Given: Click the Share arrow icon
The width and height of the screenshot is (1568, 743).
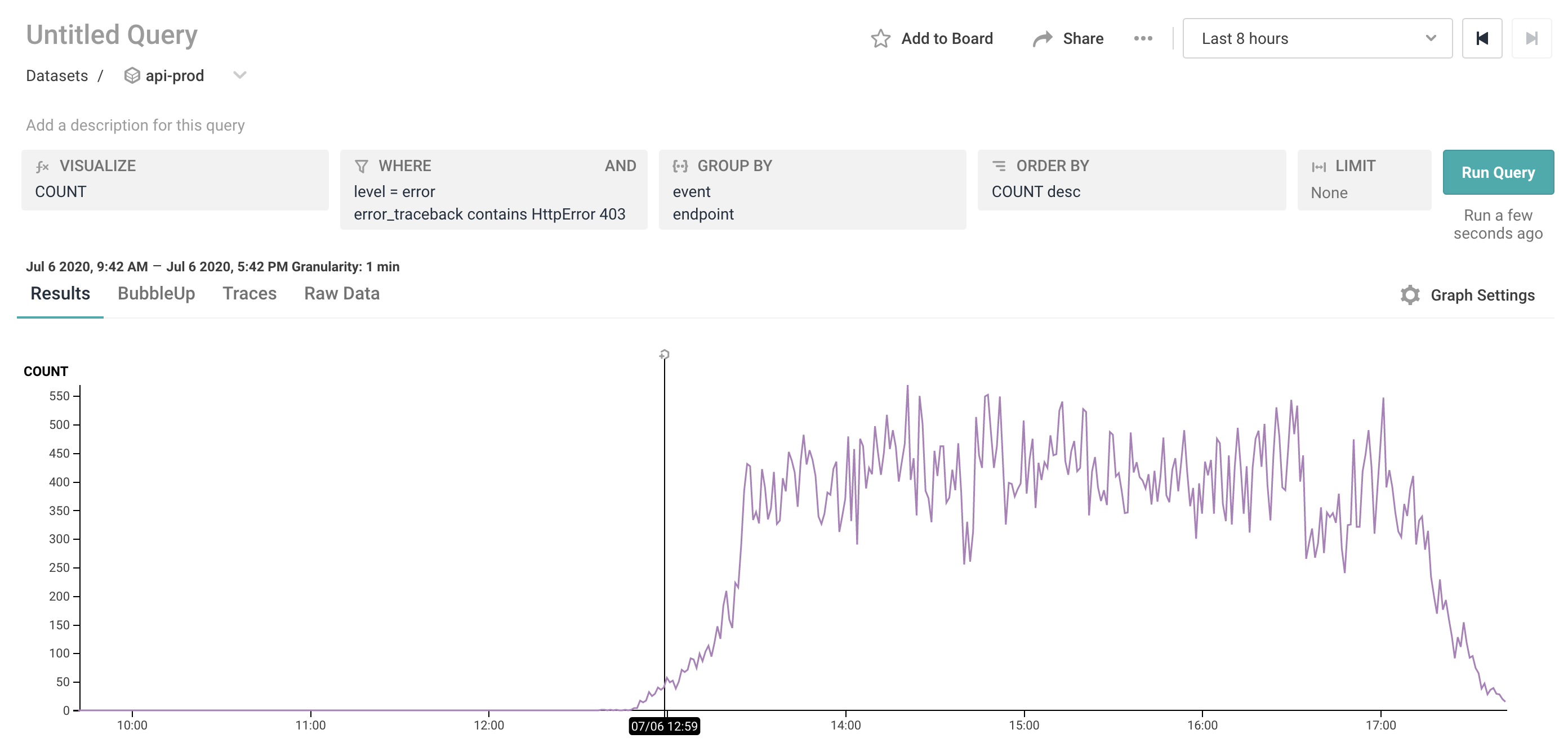Looking at the screenshot, I should (1042, 39).
